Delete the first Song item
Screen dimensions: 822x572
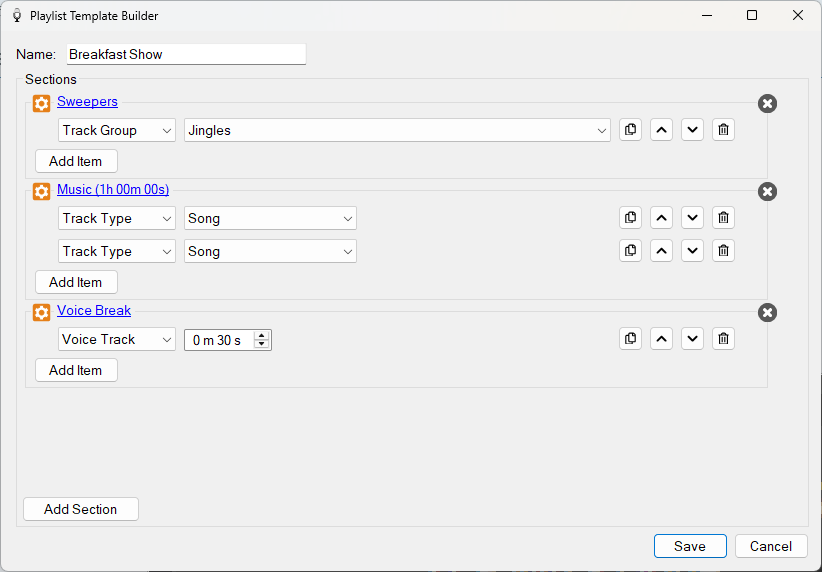click(x=723, y=218)
